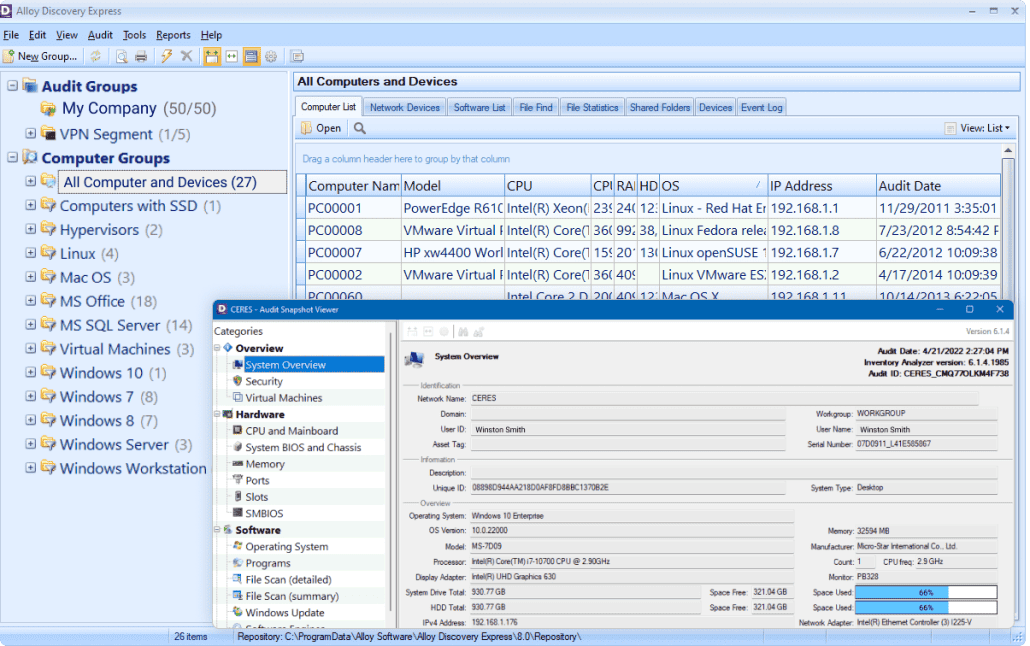Use the binoculars find icon in Snapshot Viewer
This screenshot has width=1030, height=646.
click(x=463, y=331)
